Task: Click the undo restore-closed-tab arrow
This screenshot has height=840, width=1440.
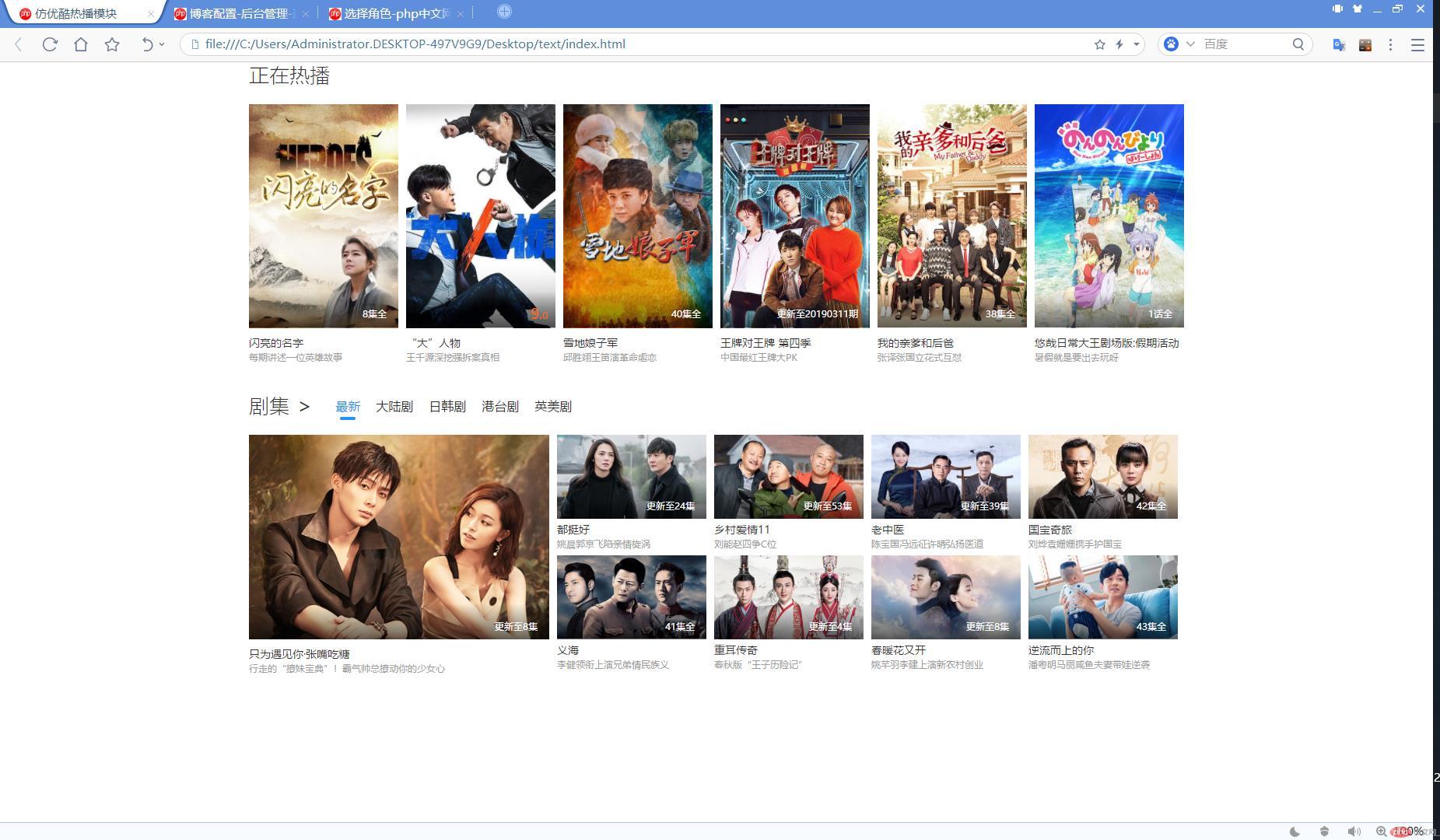Action: [146, 44]
